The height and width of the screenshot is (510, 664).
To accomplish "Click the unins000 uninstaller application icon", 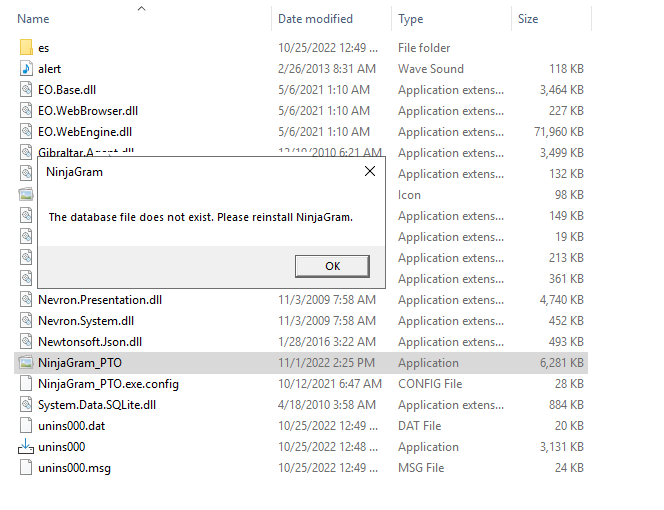I will (26, 446).
